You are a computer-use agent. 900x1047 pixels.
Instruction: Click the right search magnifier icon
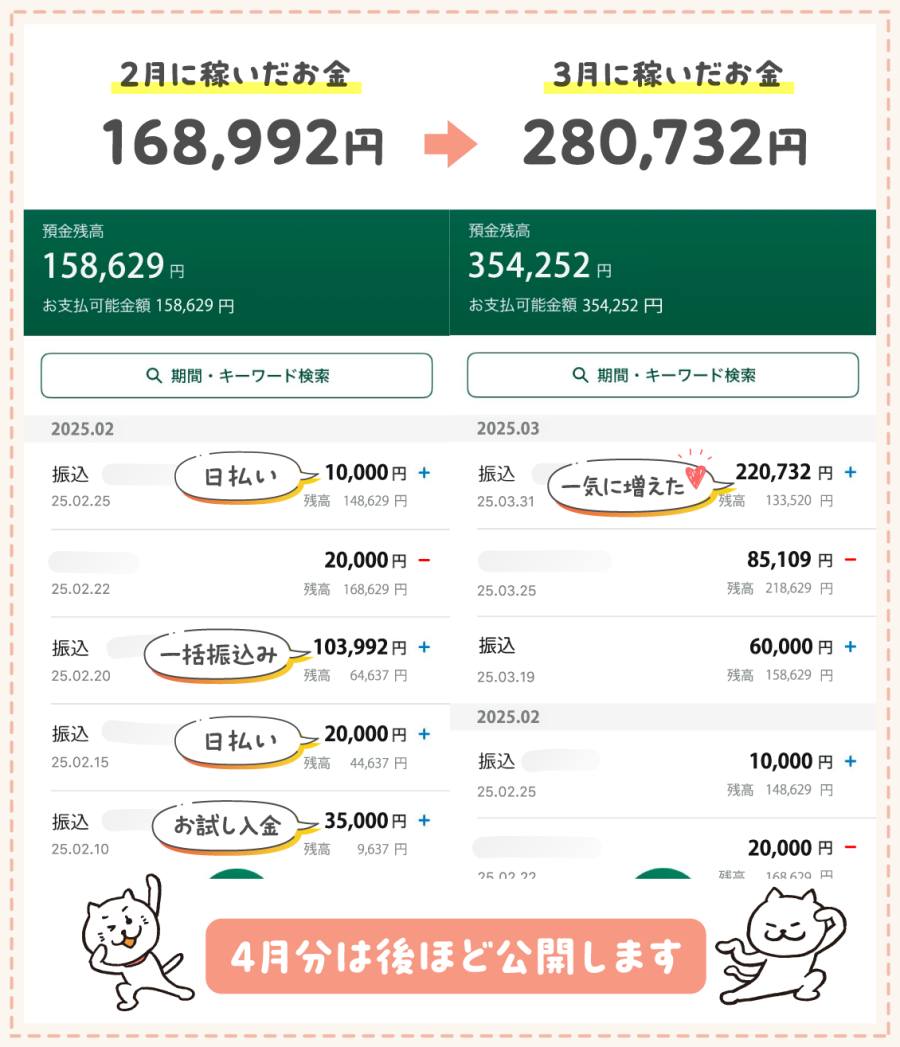580,375
